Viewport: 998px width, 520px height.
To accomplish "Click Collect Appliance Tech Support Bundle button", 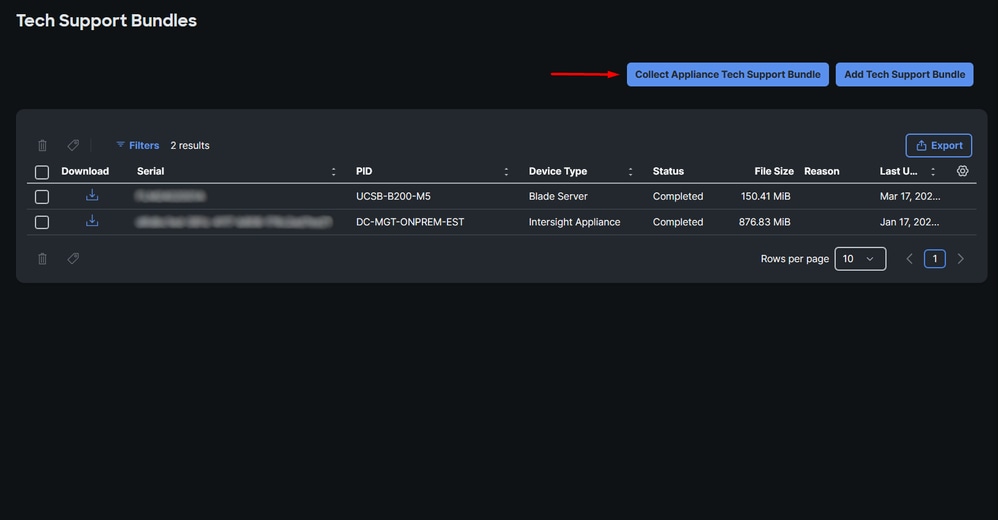I will (727, 74).
